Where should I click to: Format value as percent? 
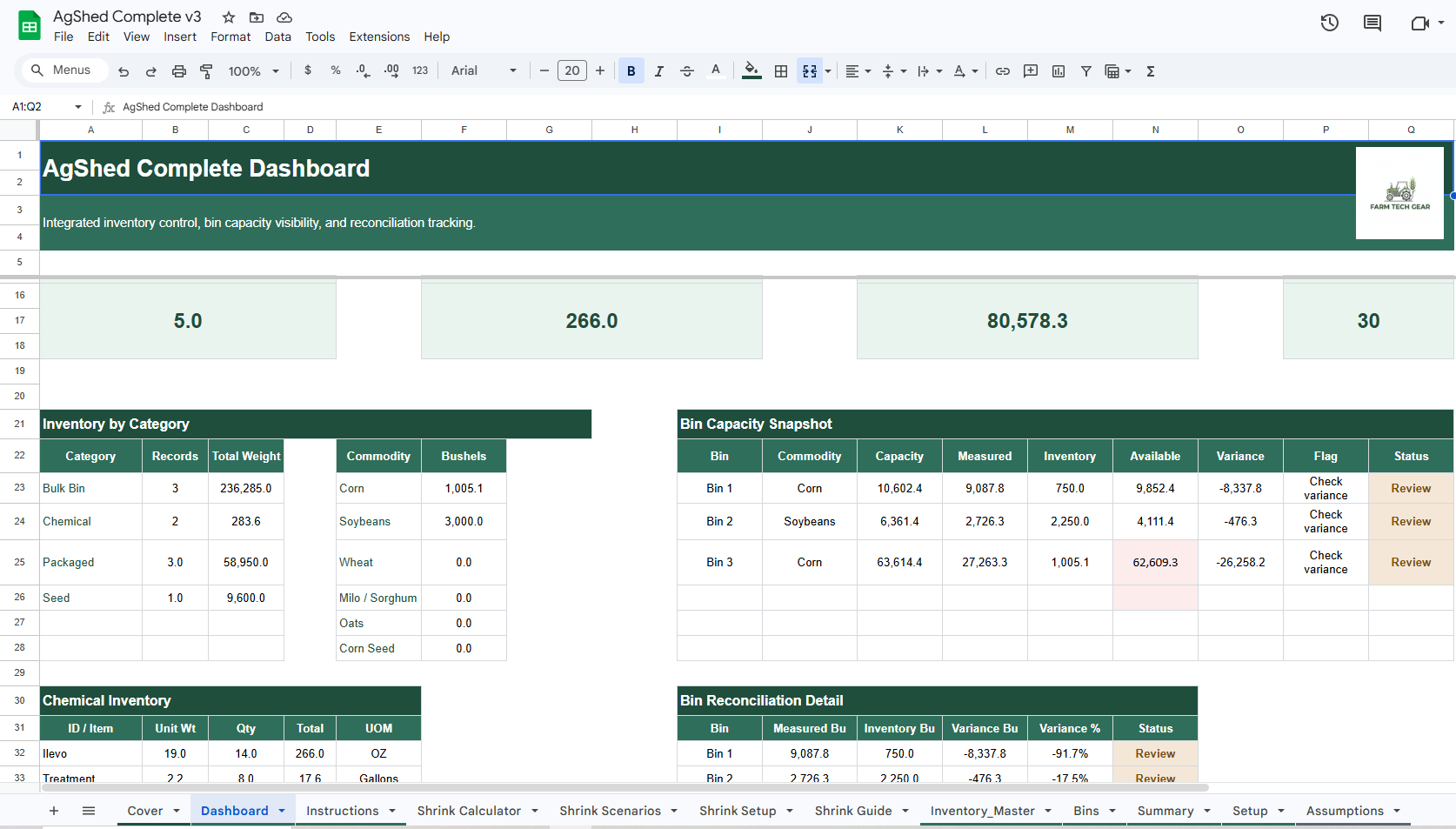pos(335,70)
